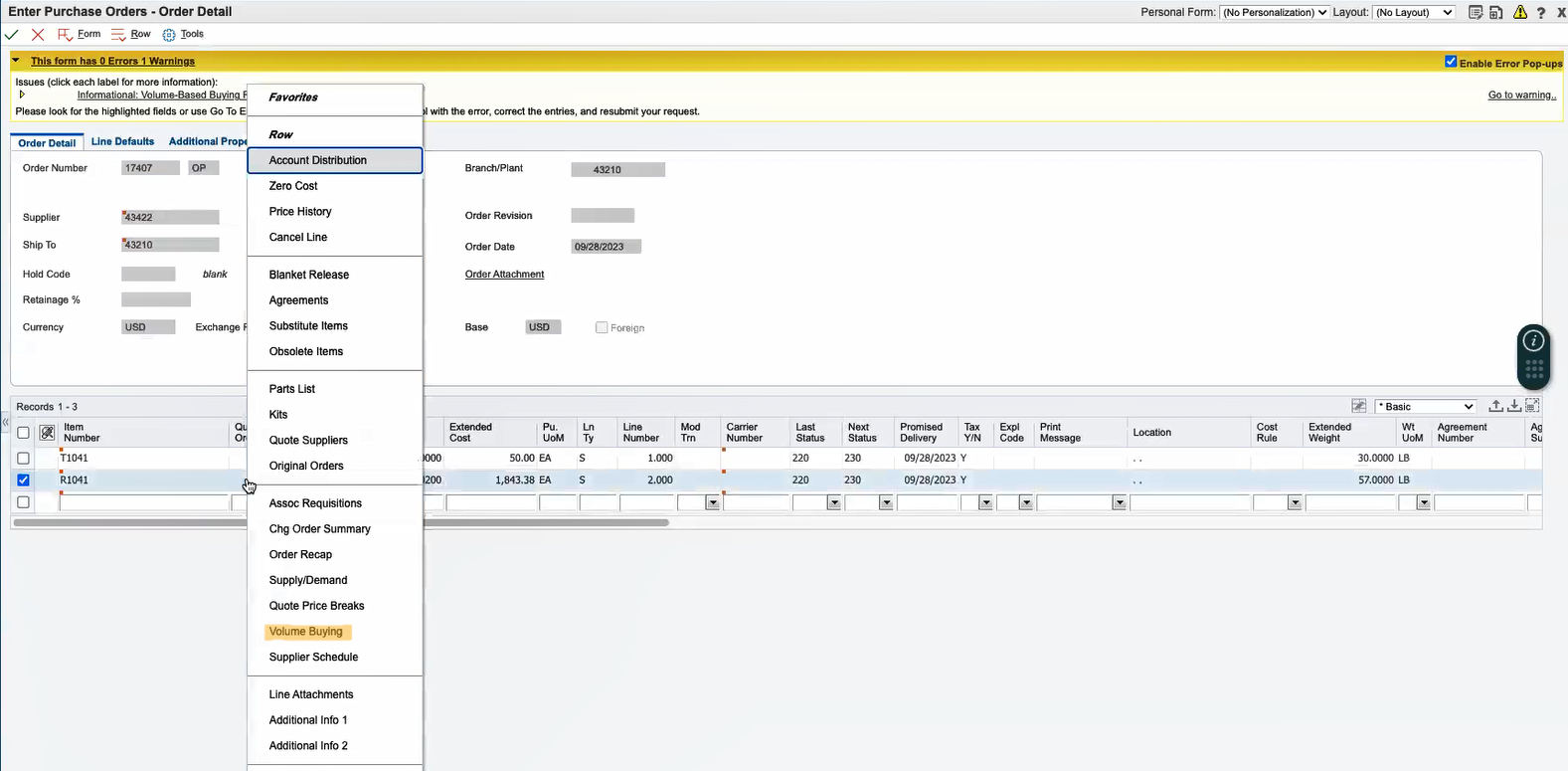Image resolution: width=1568 pixels, height=771 pixels.
Task: Open the floating information assistant icon
Action: click(1534, 341)
